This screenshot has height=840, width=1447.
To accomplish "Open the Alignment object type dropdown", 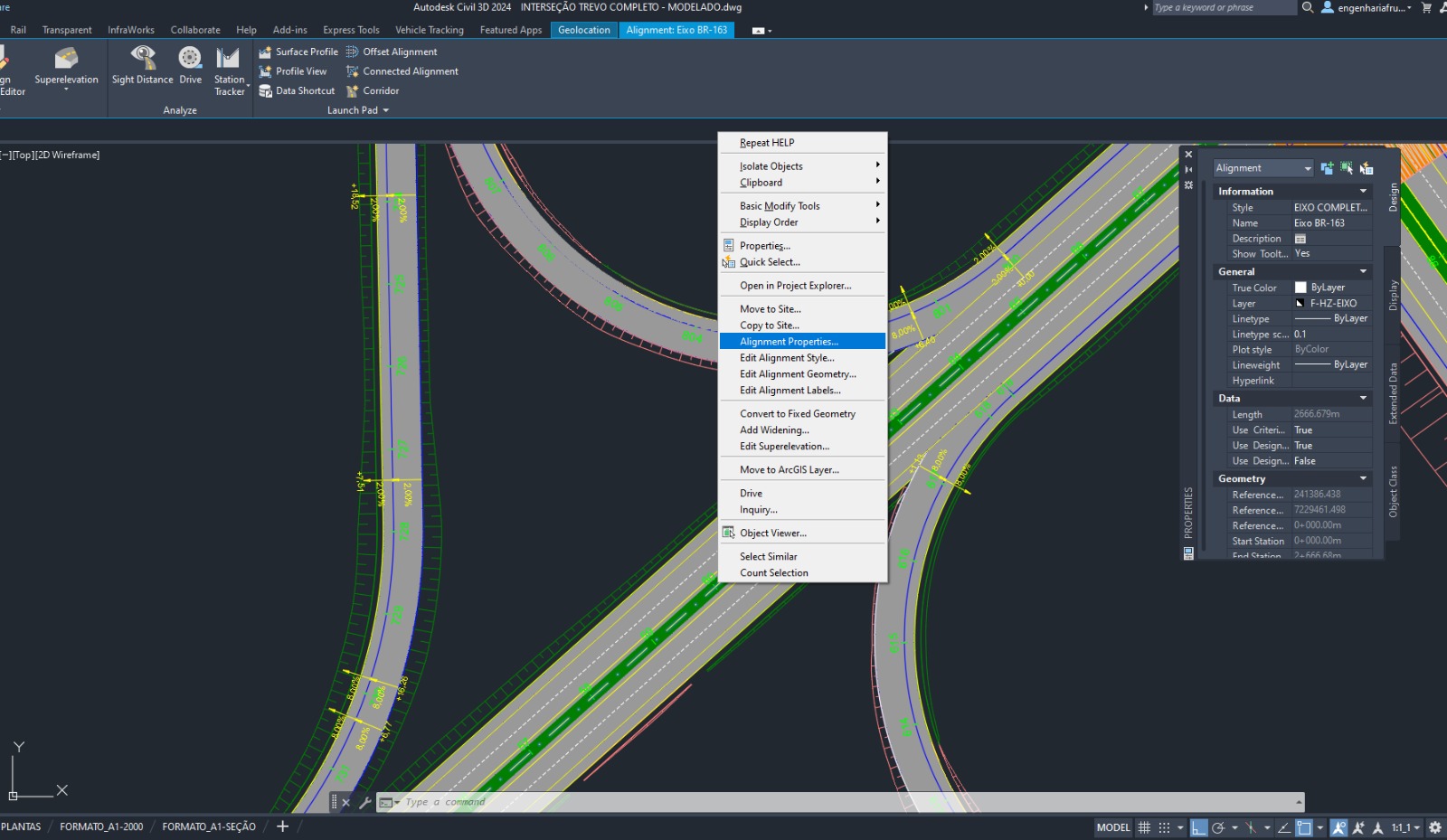I will point(1263,168).
